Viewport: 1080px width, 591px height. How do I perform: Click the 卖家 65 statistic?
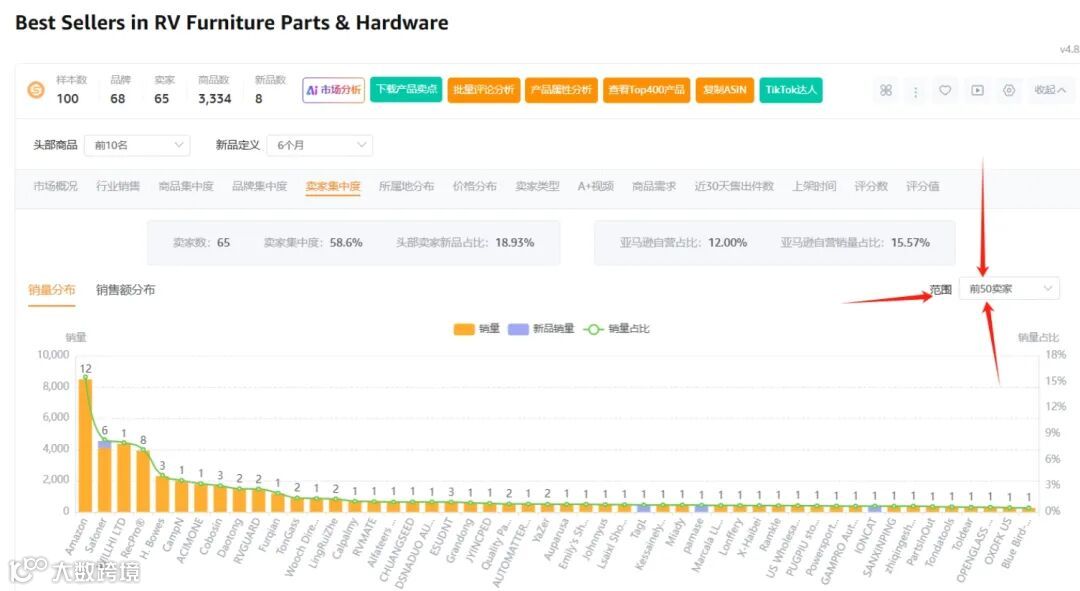coord(164,90)
